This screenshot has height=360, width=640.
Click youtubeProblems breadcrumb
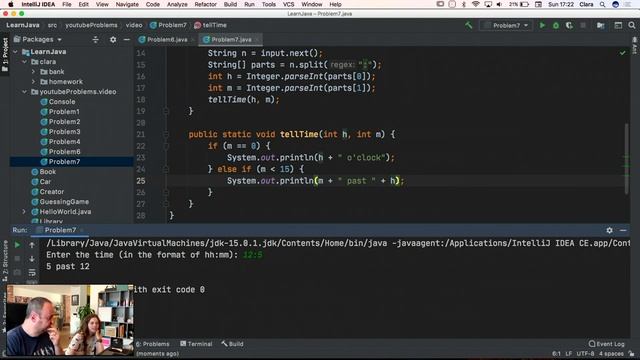pyautogui.click(x=91, y=25)
